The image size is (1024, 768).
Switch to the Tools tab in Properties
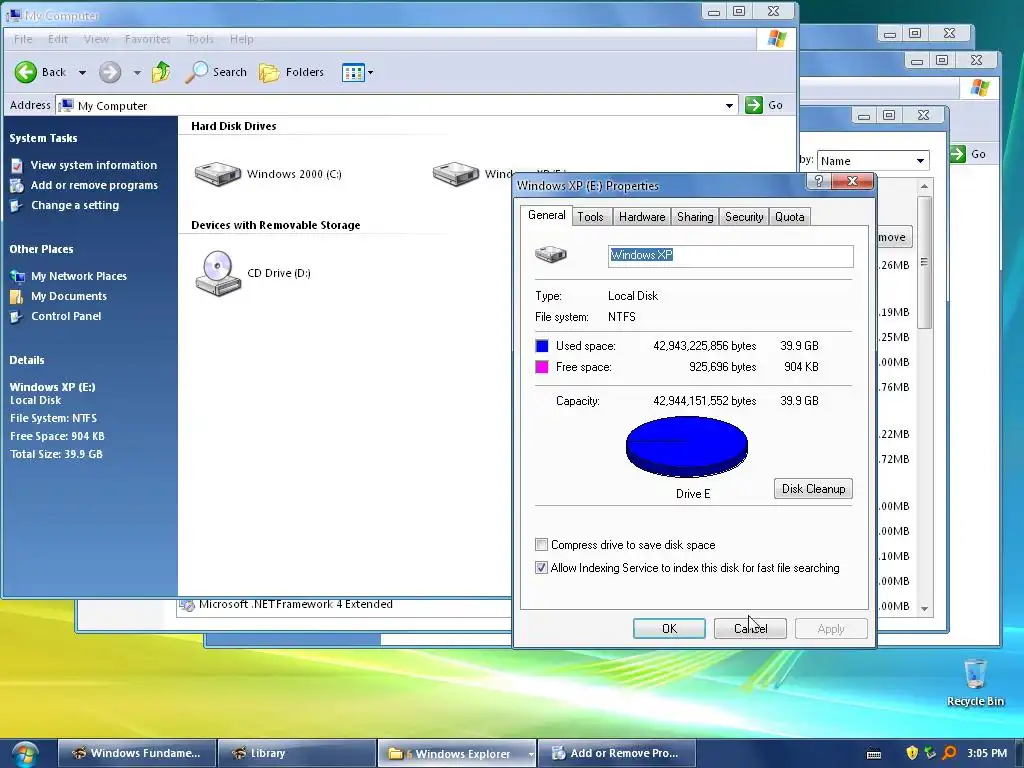coord(590,217)
